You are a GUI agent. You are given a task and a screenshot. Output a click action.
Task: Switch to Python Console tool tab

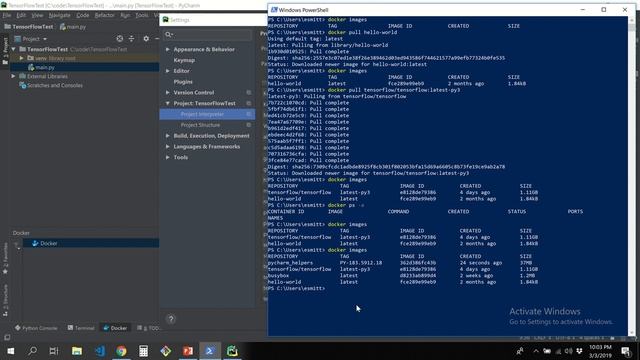coord(36,328)
